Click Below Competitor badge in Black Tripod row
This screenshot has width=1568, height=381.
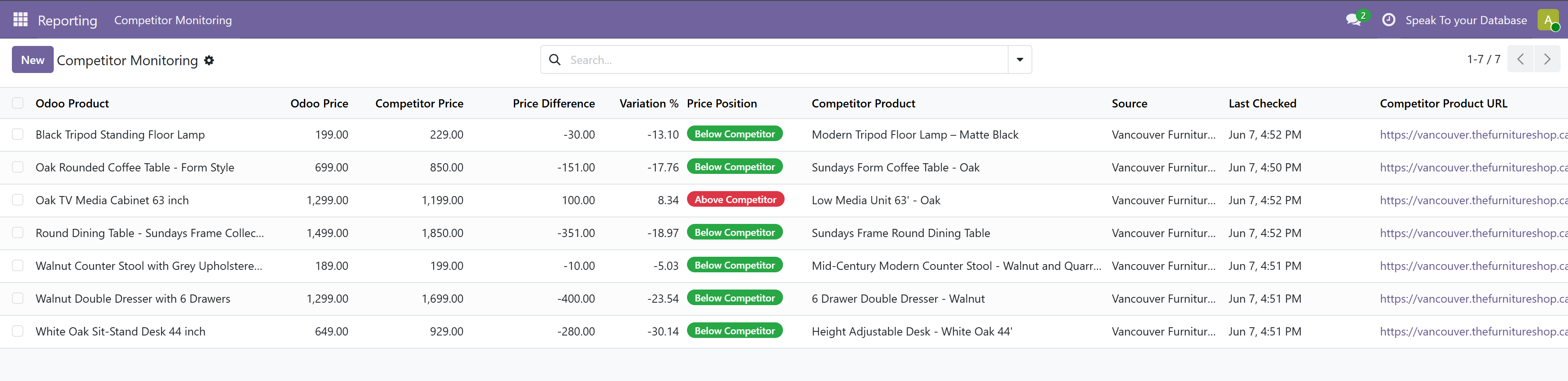[735, 134]
